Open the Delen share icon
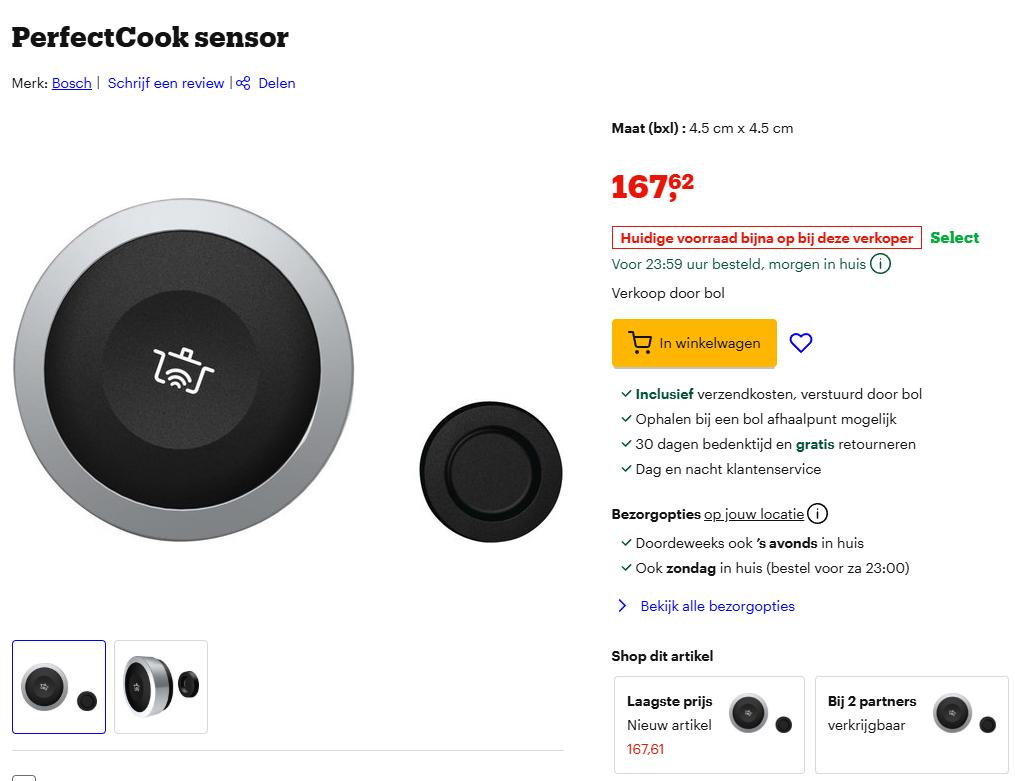The width and height of the screenshot is (1015, 781). tap(243, 83)
